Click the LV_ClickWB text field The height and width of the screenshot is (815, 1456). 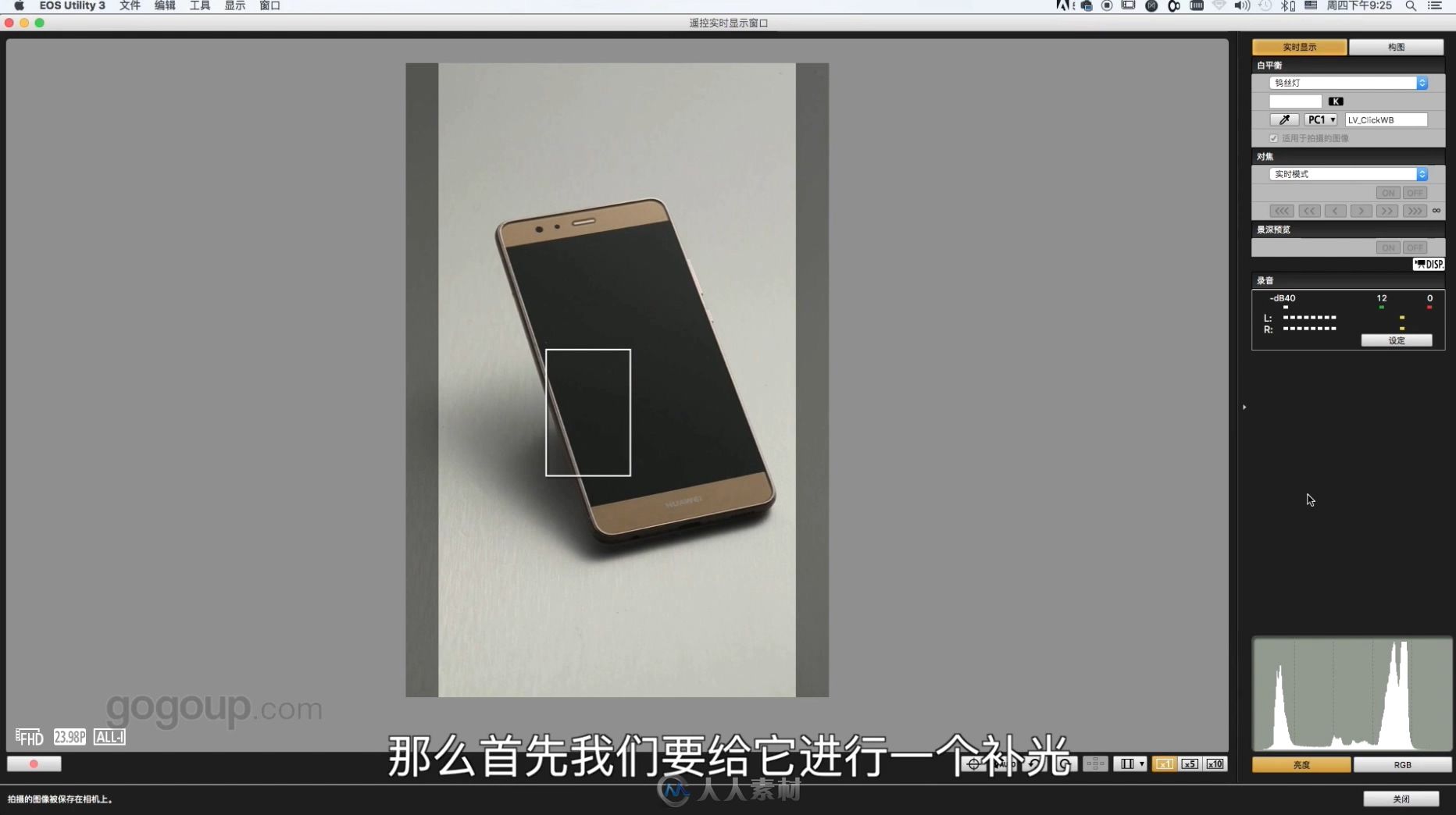point(1386,119)
